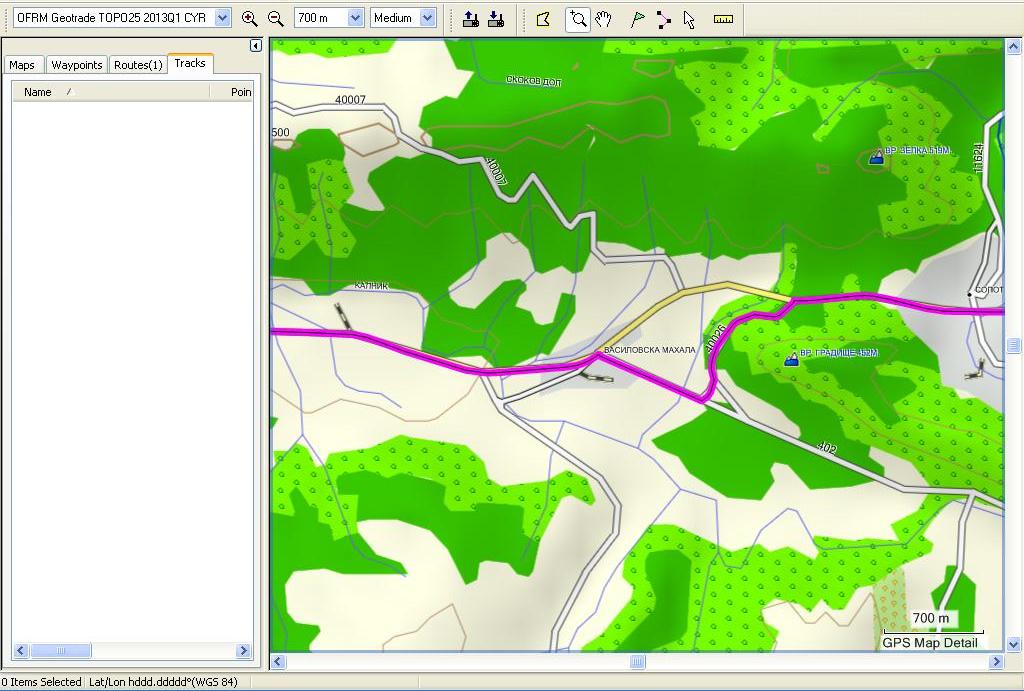This screenshot has height=691, width=1024.
Task: Click the map vertical scrollbar thumb
Action: coord(1014,346)
